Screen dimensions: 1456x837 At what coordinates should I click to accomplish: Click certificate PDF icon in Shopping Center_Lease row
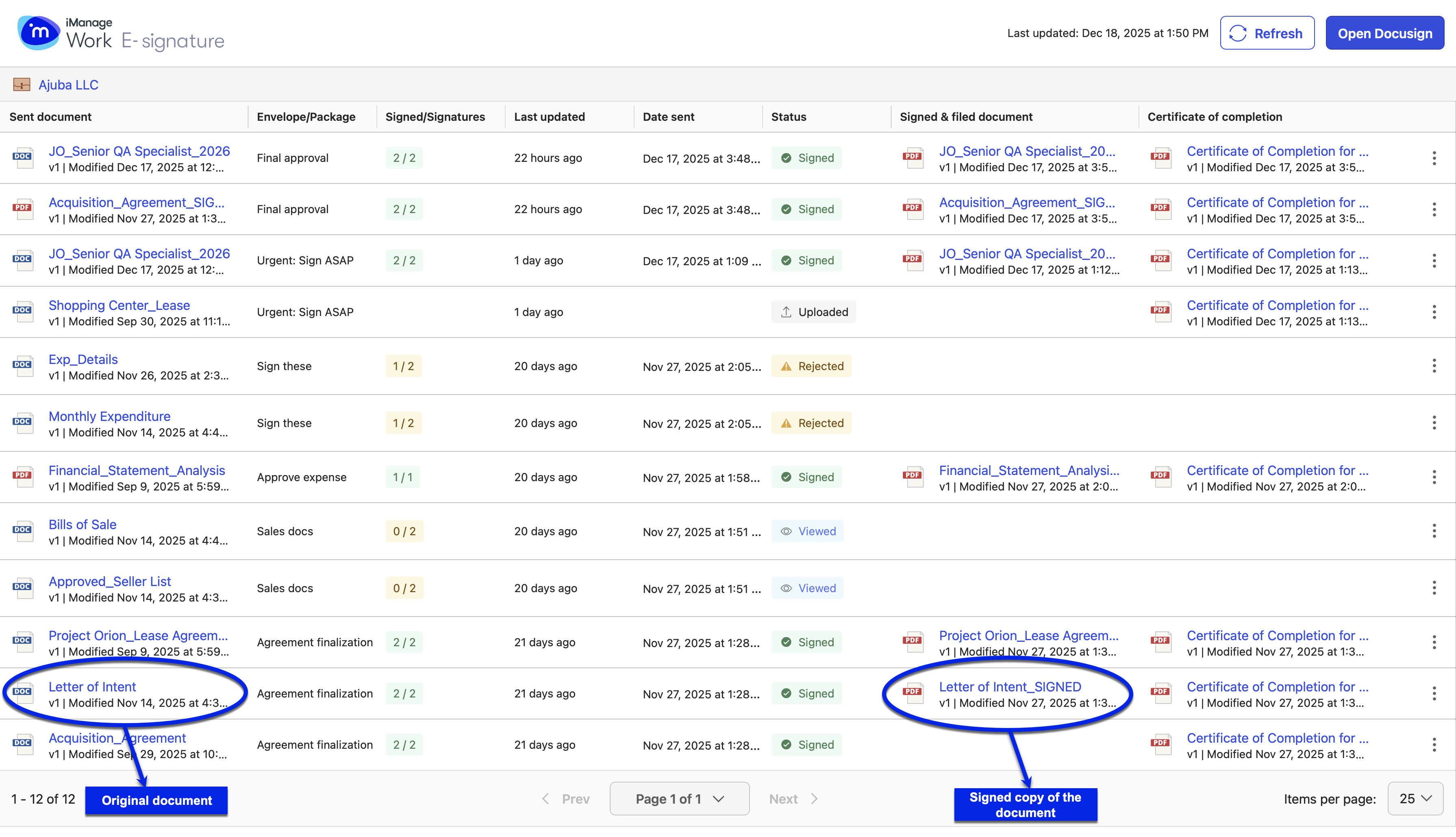pyautogui.click(x=1161, y=312)
